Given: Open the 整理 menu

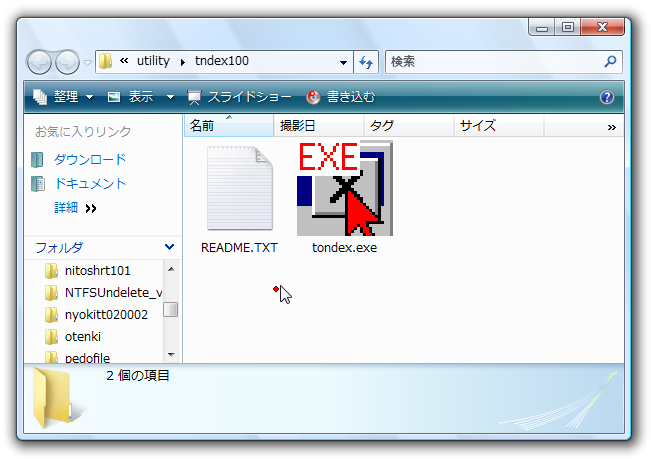Looking at the screenshot, I should pyautogui.click(x=63, y=97).
